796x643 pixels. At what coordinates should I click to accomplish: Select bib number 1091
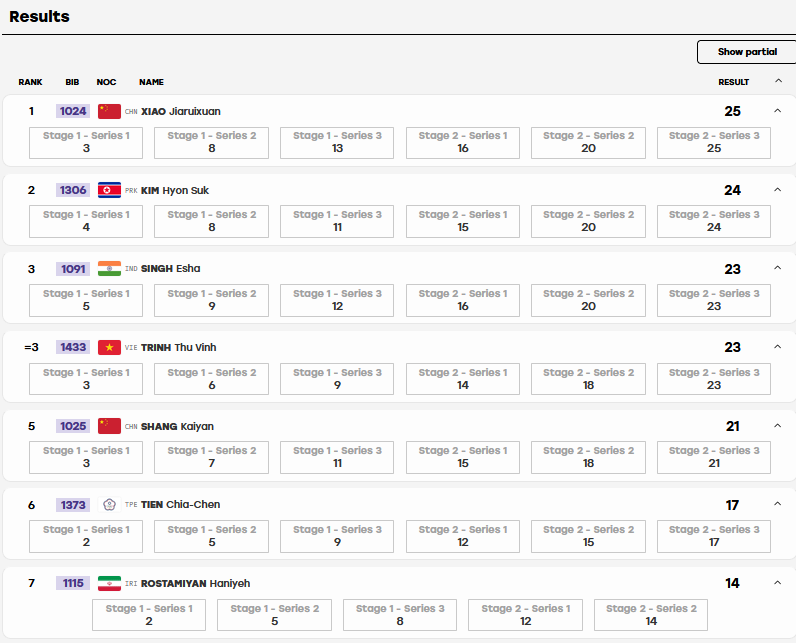[x=73, y=269]
